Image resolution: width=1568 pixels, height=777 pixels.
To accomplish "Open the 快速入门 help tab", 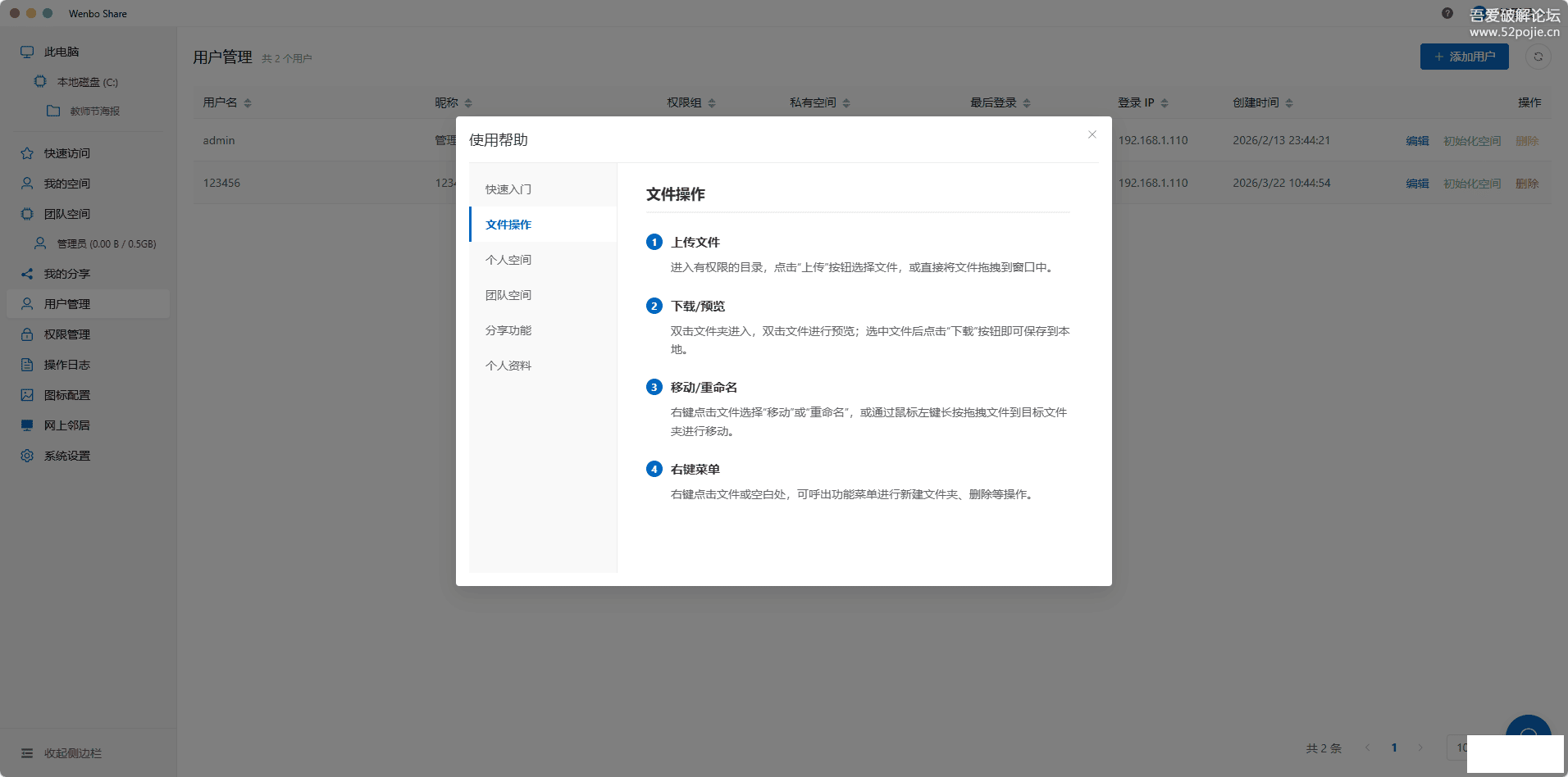I will (x=508, y=189).
